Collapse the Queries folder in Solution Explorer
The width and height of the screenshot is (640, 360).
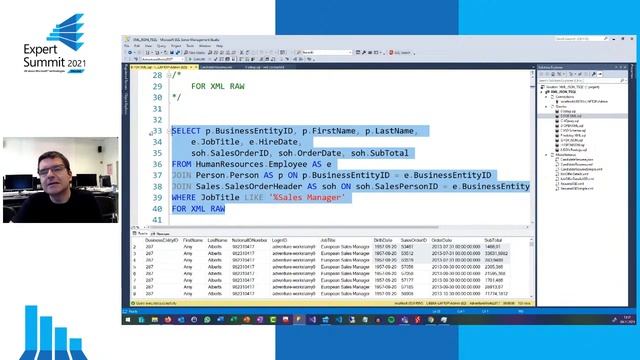pyautogui.click(x=546, y=107)
